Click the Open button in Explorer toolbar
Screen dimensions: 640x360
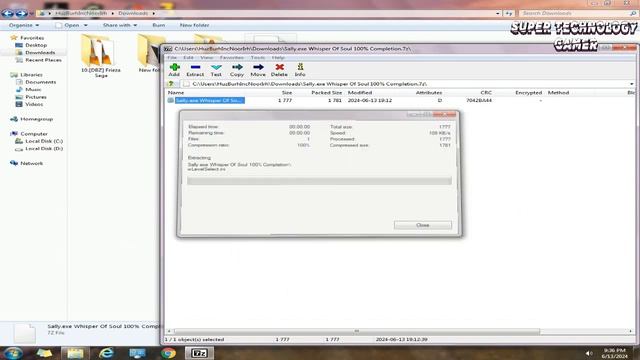pos(68,25)
